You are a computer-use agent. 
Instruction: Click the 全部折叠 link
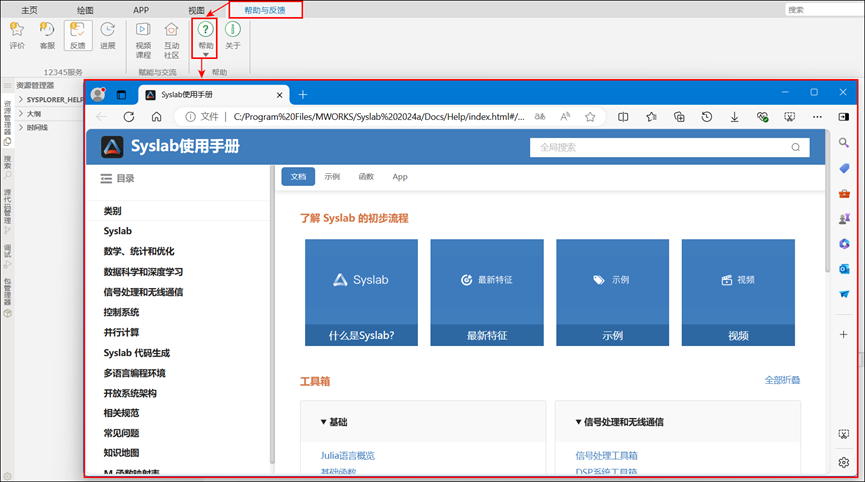coord(782,380)
